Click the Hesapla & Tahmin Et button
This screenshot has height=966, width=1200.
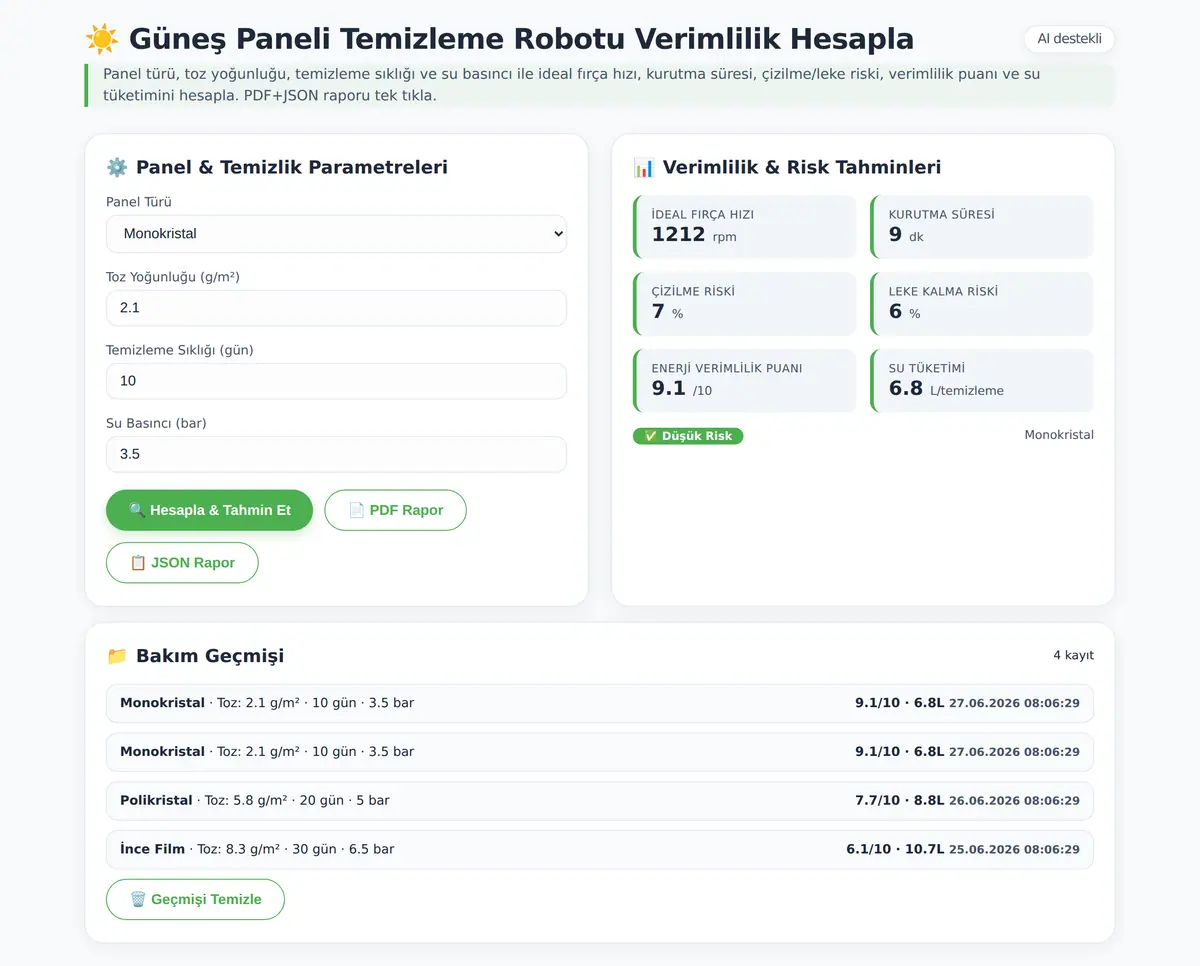pyautogui.click(x=209, y=510)
